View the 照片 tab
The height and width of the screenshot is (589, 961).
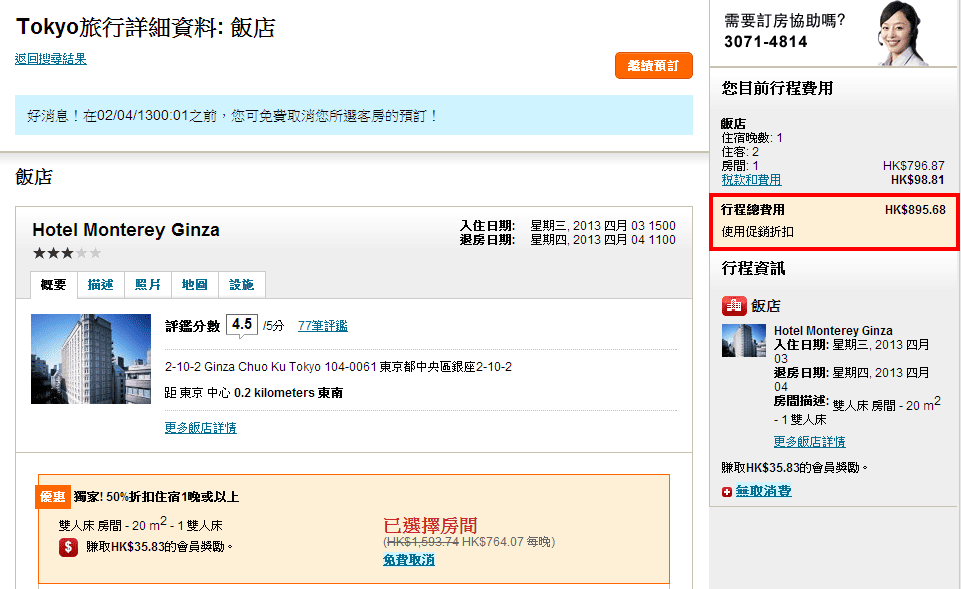pos(148,285)
